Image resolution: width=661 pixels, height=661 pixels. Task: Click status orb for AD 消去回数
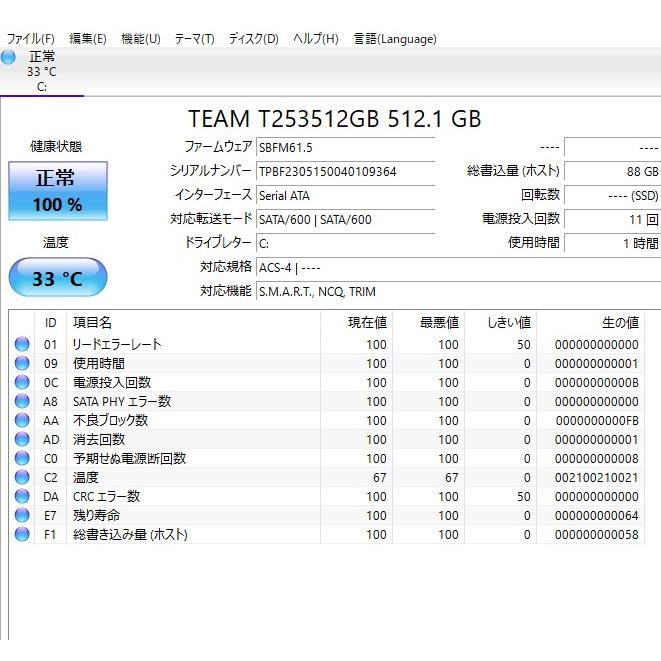[x=22, y=439]
